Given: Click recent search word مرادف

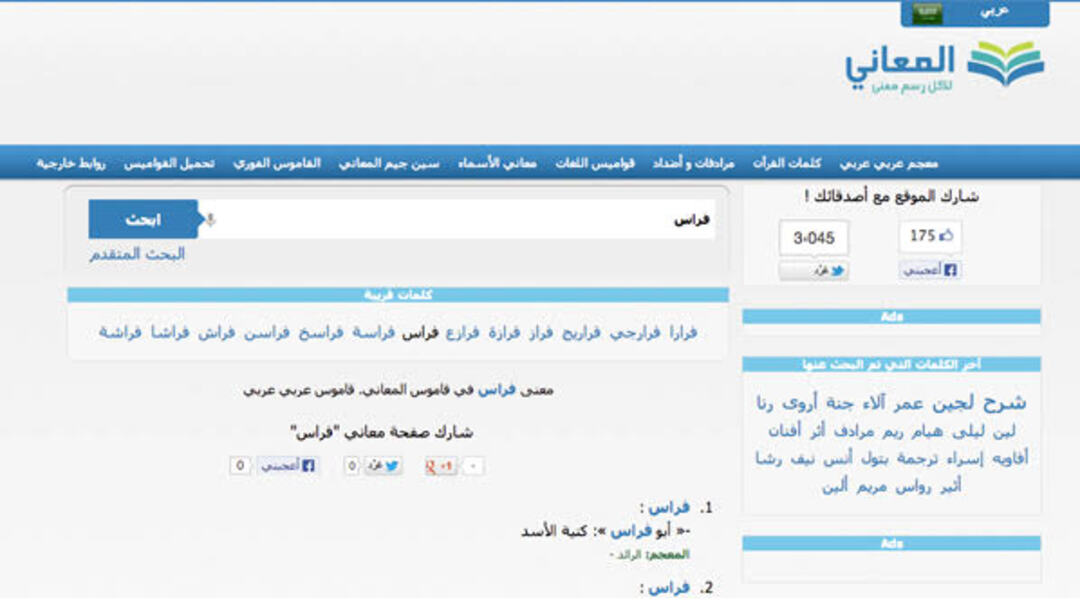Looking at the screenshot, I should point(853,432).
